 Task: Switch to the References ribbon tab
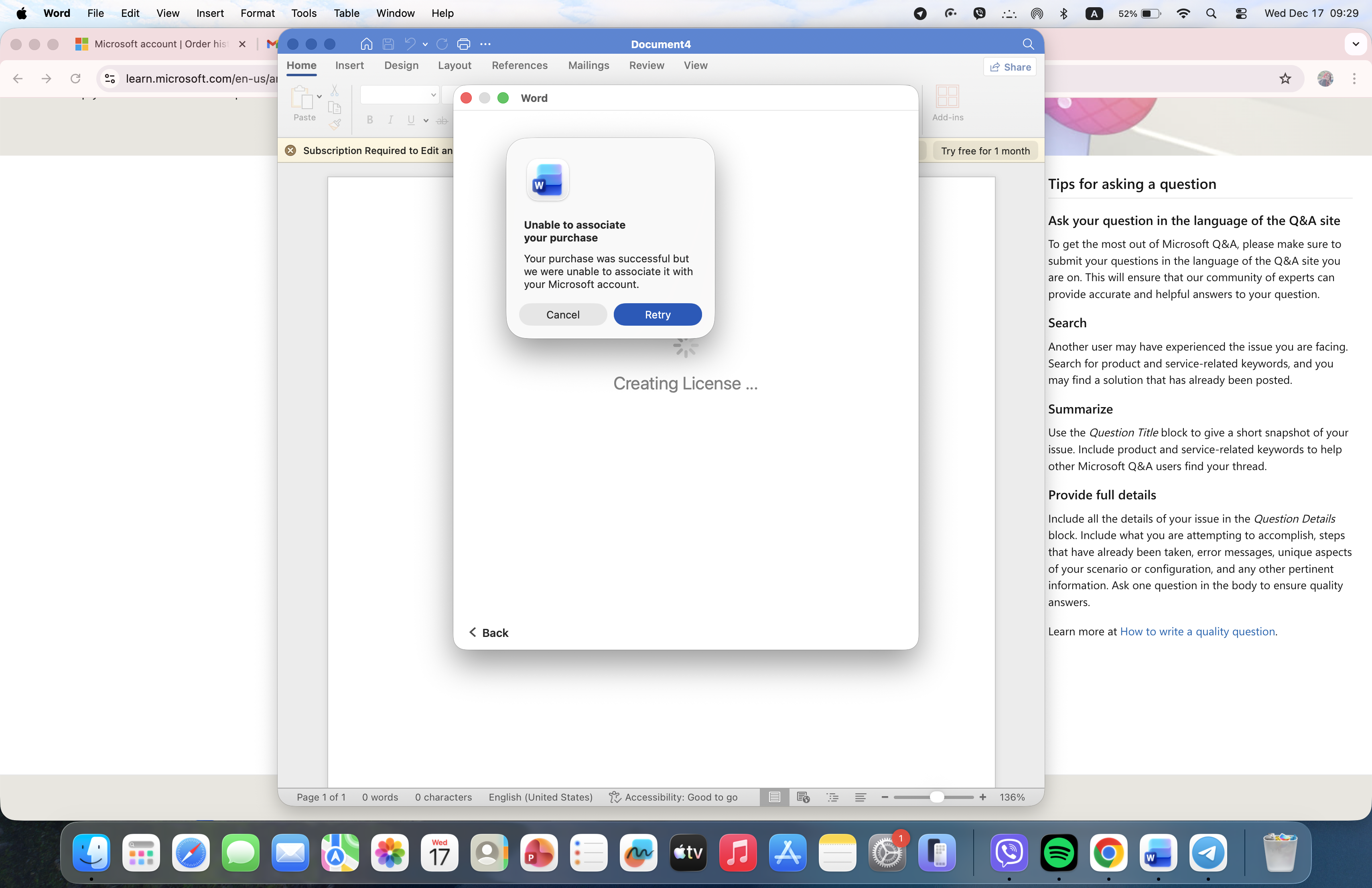[520, 65]
